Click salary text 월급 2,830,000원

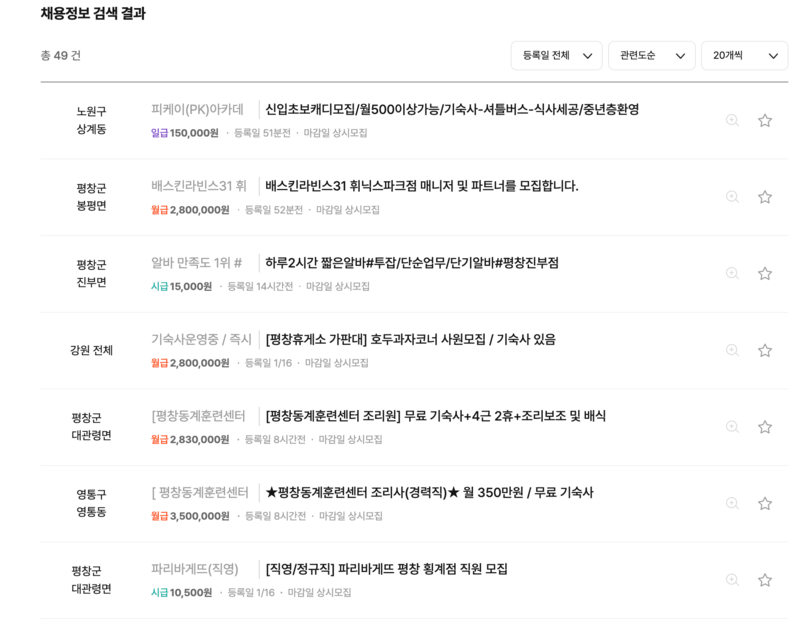point(190,440)
